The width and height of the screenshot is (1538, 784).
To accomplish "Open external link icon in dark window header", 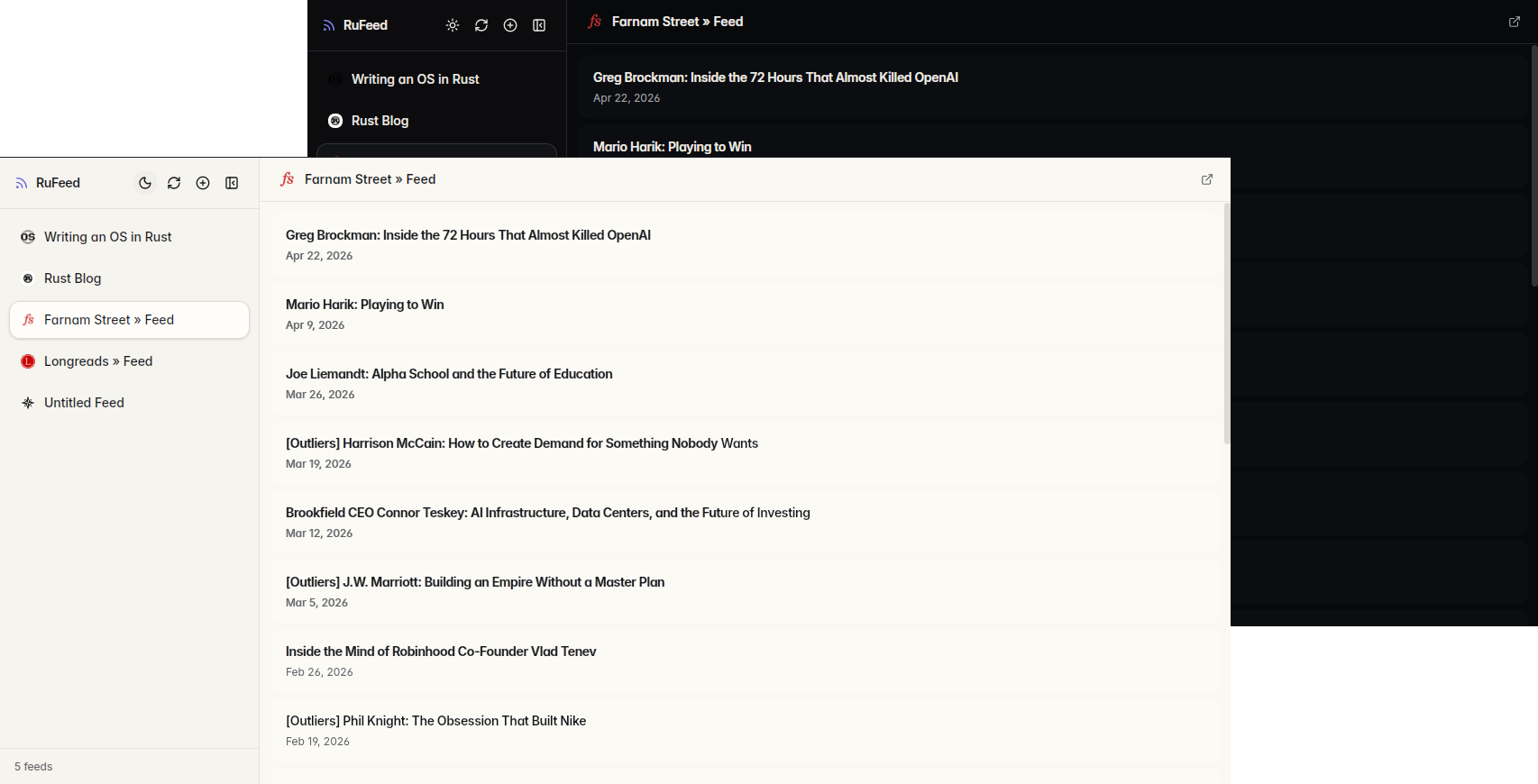I will tap(1515, 22).
